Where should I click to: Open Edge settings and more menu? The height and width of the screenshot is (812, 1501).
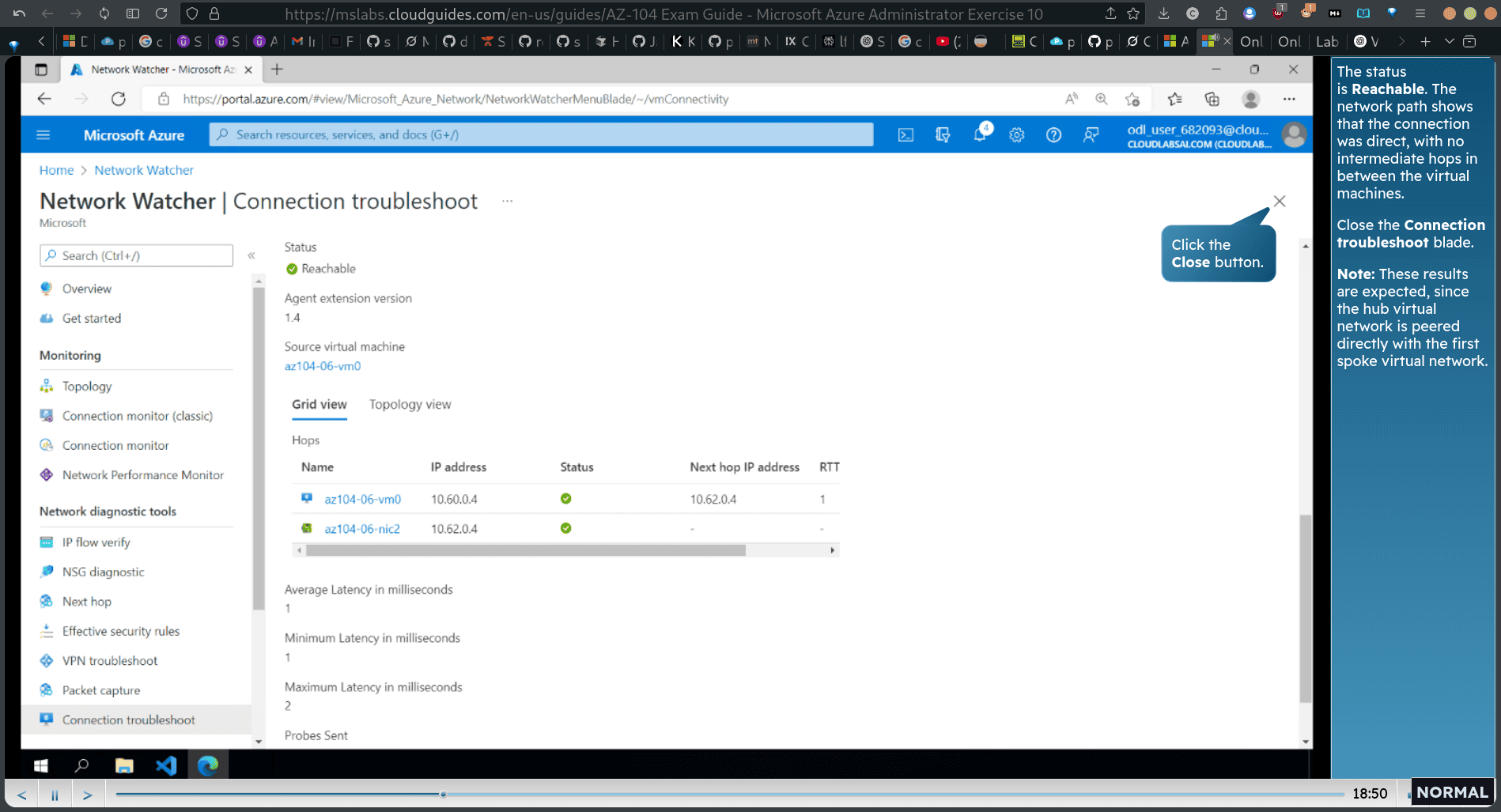point(1289,99)
